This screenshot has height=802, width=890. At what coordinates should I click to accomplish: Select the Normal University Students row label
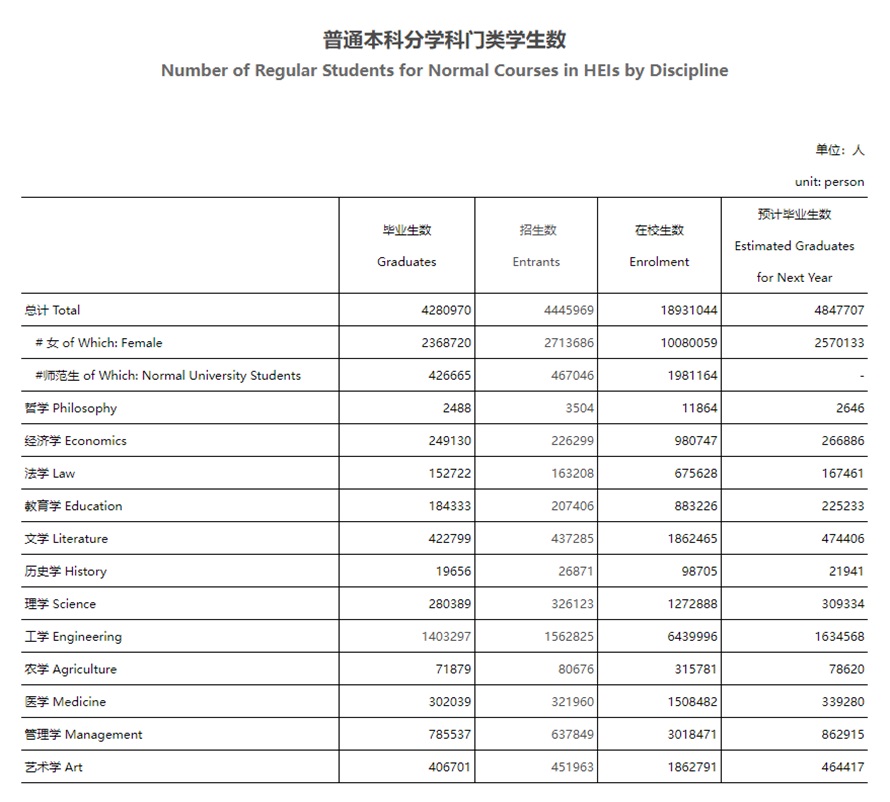[x=168, y=376]
